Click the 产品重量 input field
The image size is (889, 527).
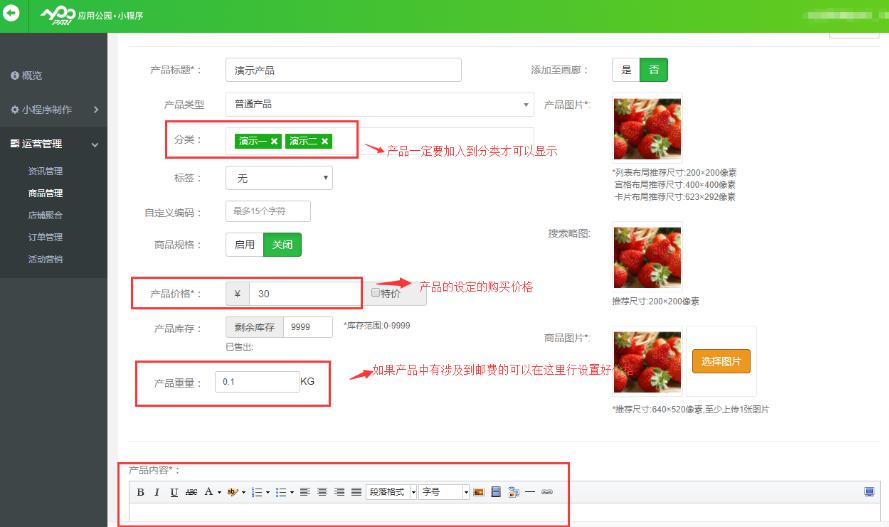point(255,382)
